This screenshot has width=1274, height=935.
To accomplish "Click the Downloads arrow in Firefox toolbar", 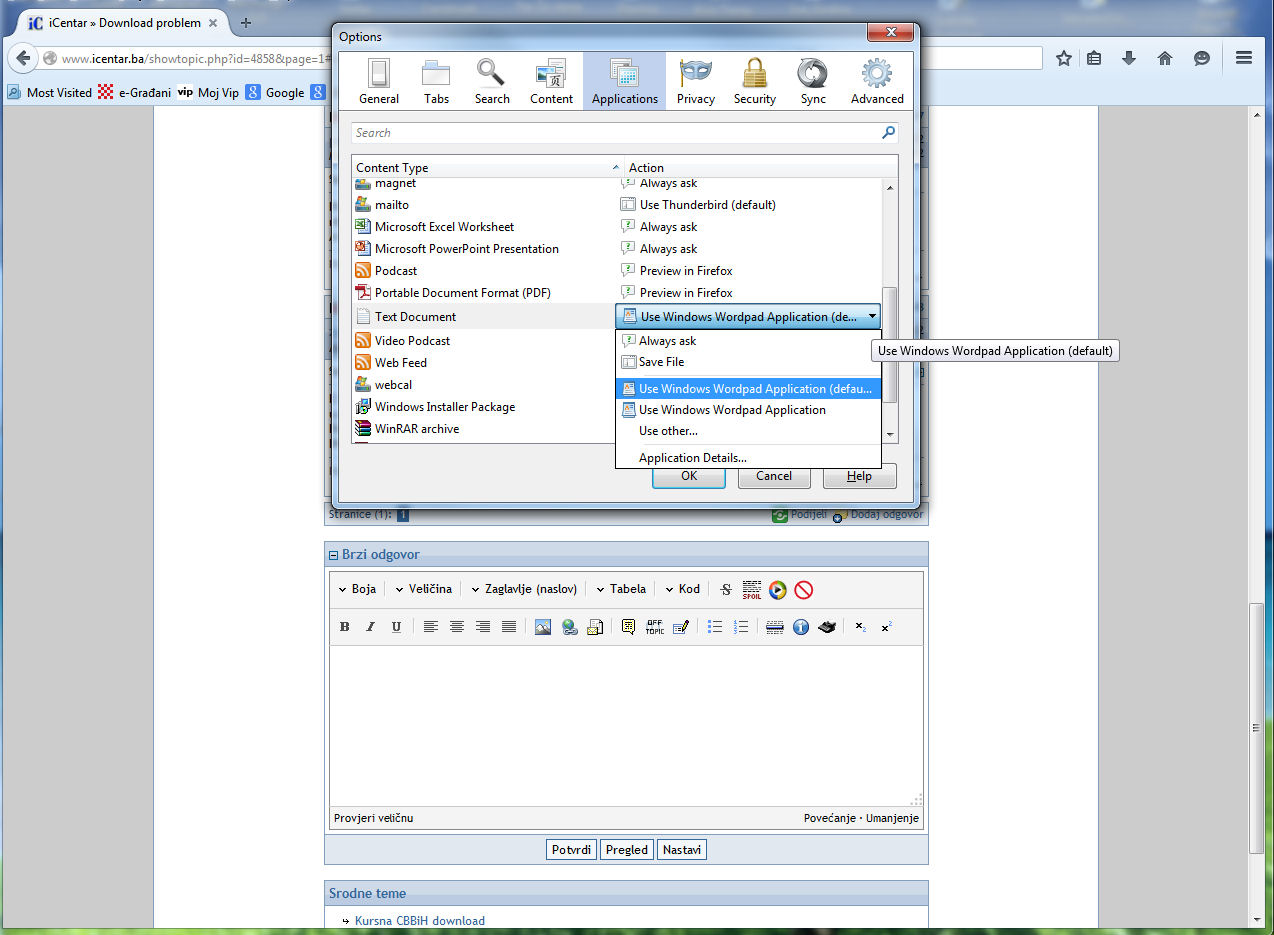I will 1129,58.
